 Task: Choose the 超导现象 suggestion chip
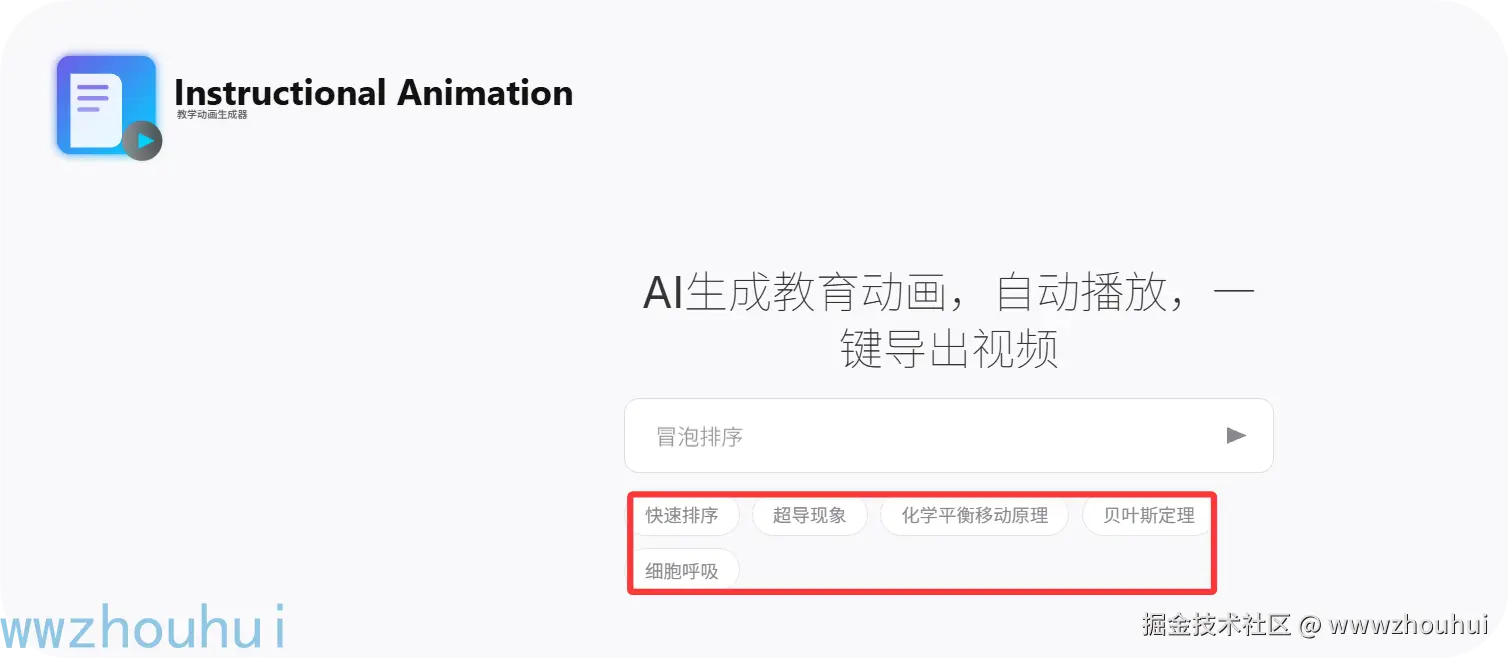[x=809, y=516]
